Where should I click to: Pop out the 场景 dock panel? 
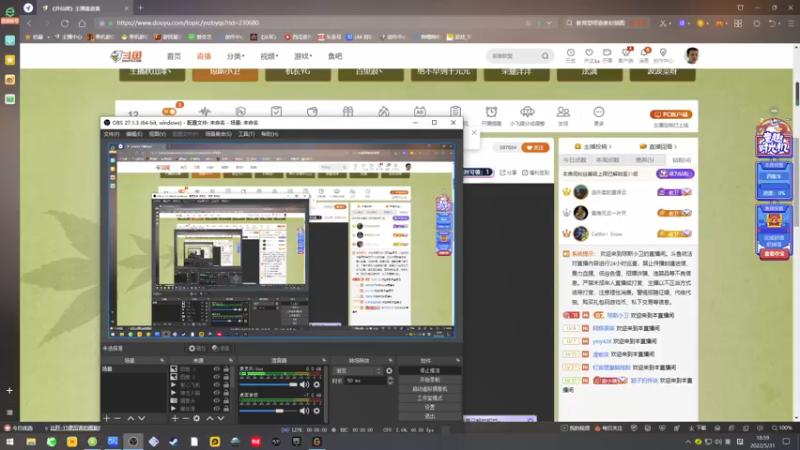click(162, 361)
